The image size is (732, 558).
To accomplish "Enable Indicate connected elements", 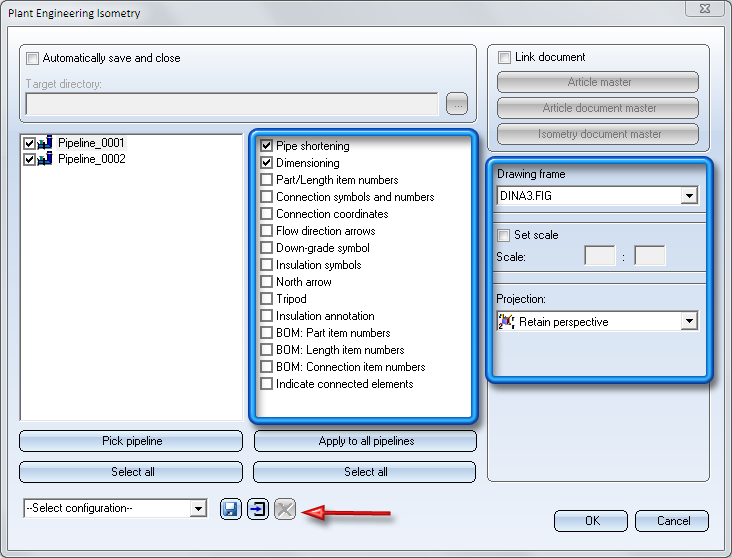I will coord(267,384).
